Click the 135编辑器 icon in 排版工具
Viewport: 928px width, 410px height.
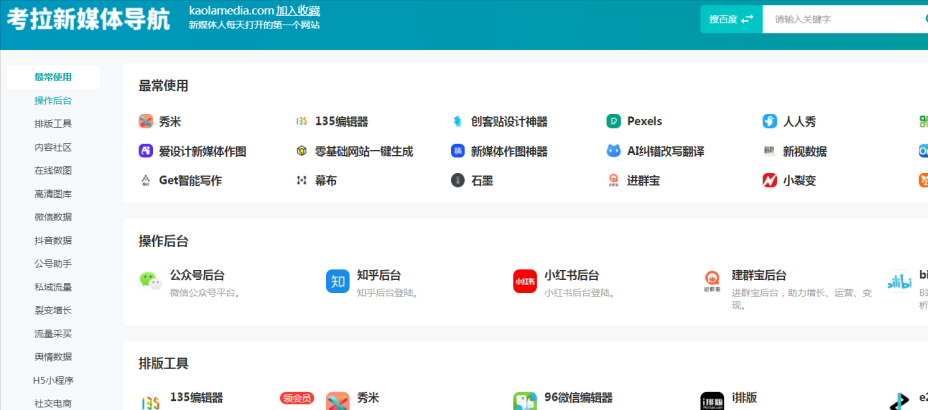(150, 402)
